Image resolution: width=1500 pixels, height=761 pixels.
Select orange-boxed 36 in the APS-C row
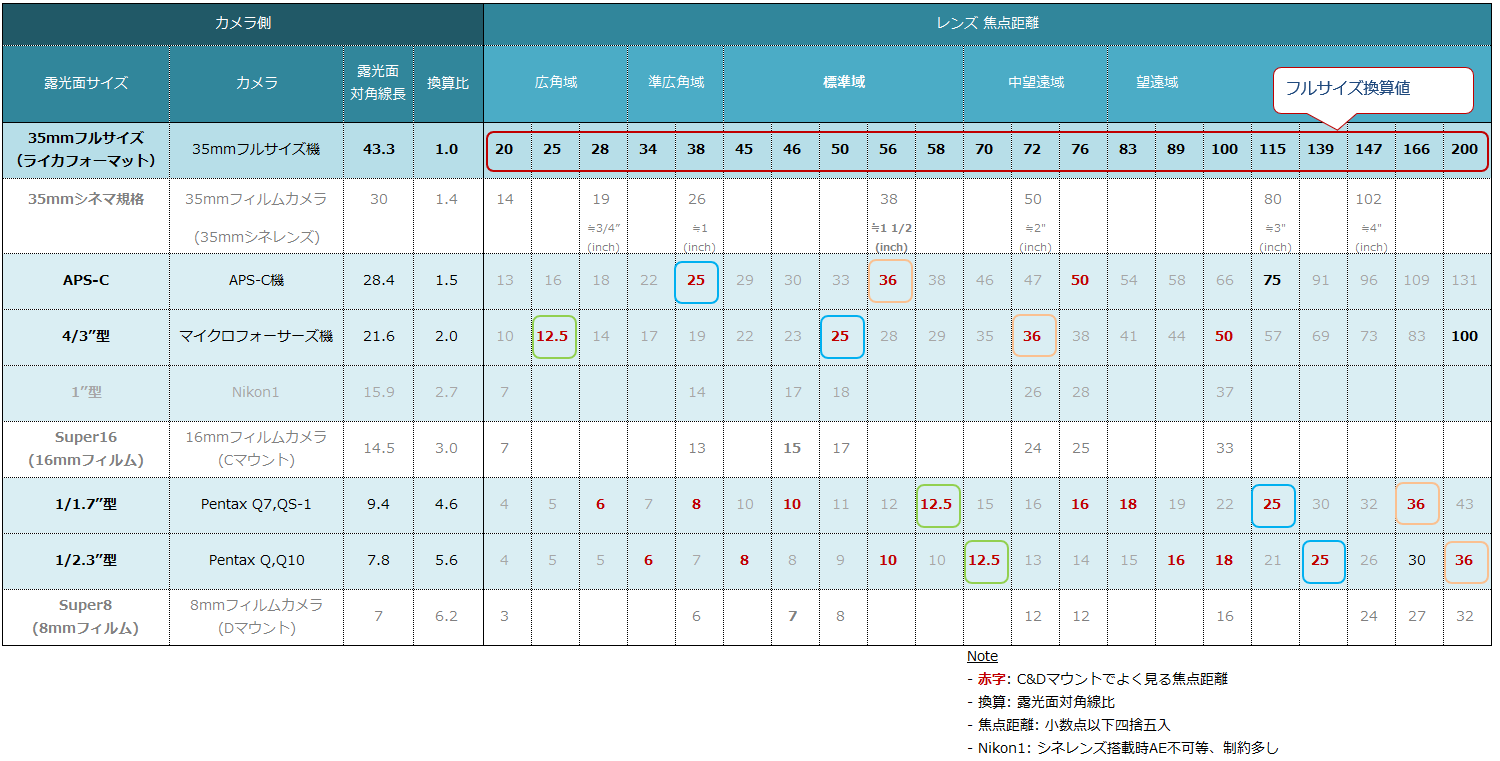pyautogui.click(x=888, y=280)
